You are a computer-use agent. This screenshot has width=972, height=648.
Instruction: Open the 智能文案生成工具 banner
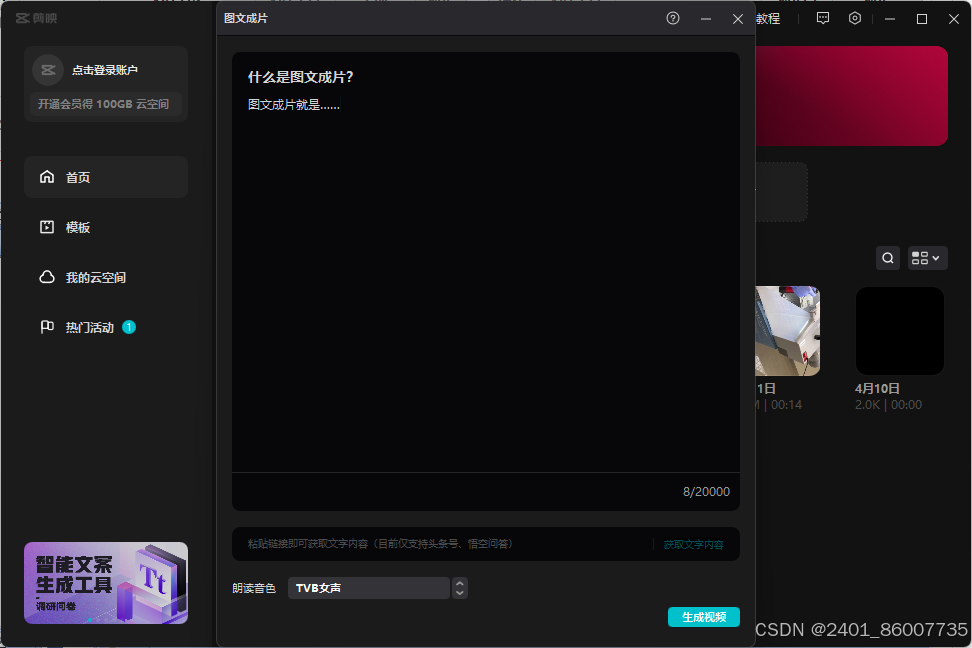pyautogui.click(x=106, y=583)
